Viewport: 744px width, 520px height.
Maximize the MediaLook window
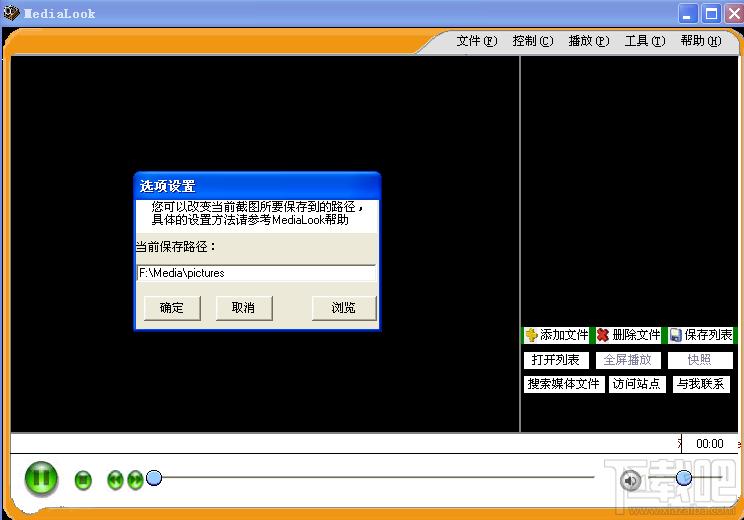coord(711,14)
